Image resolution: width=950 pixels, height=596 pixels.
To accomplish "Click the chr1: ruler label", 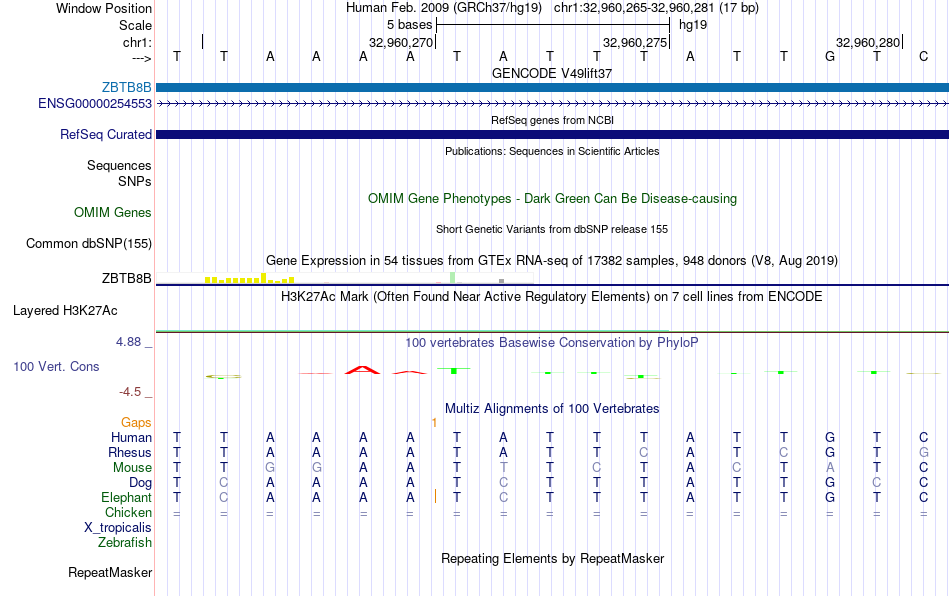I will coord(137,42).
